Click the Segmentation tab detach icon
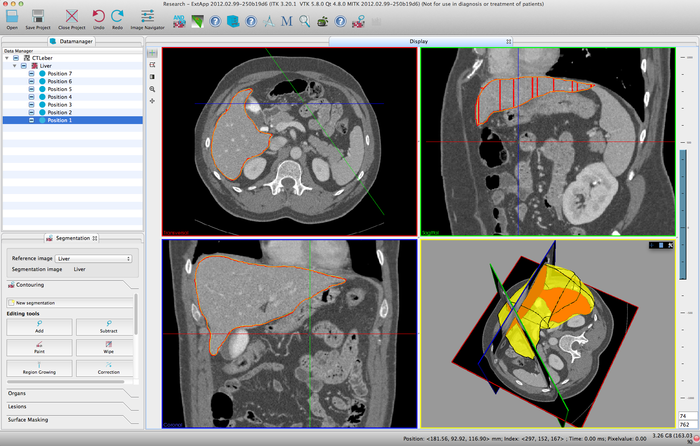 click(x=95, y=238)
